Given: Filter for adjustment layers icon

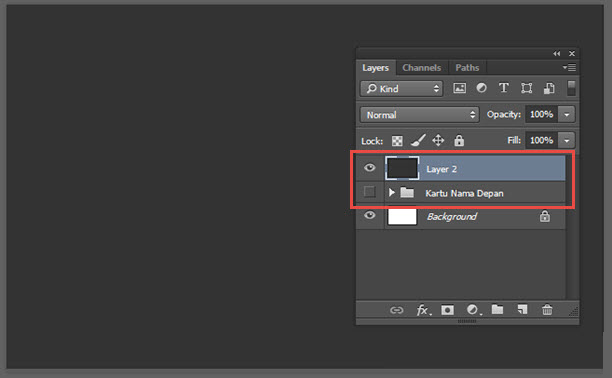Looking at the screenshot, I should point(481,88).
